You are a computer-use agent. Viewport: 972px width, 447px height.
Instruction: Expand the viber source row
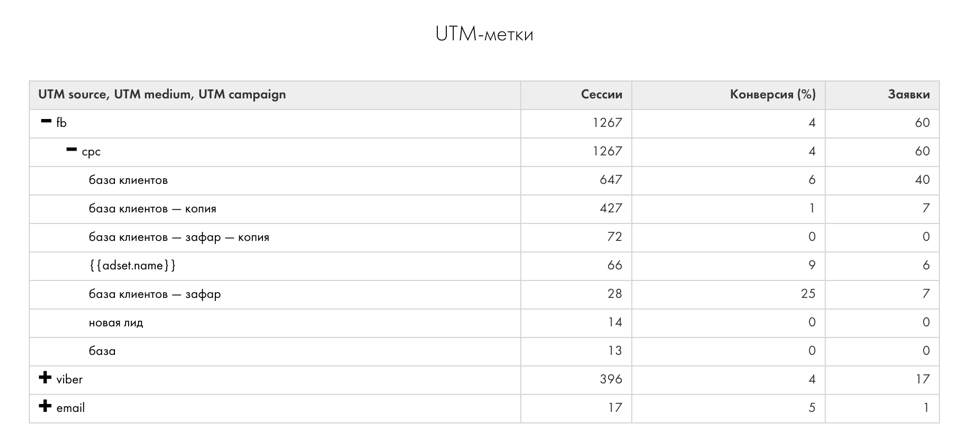[x=45, y=379]
